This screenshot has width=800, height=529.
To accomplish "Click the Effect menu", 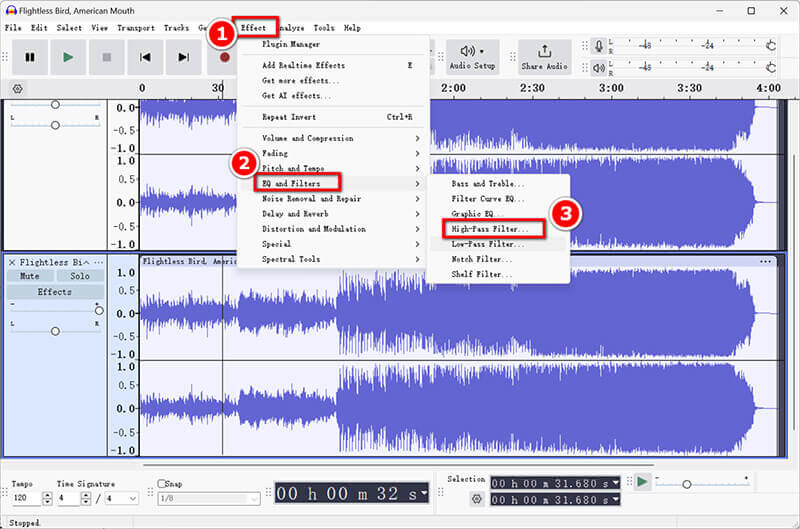I will (x=254, y=28).
